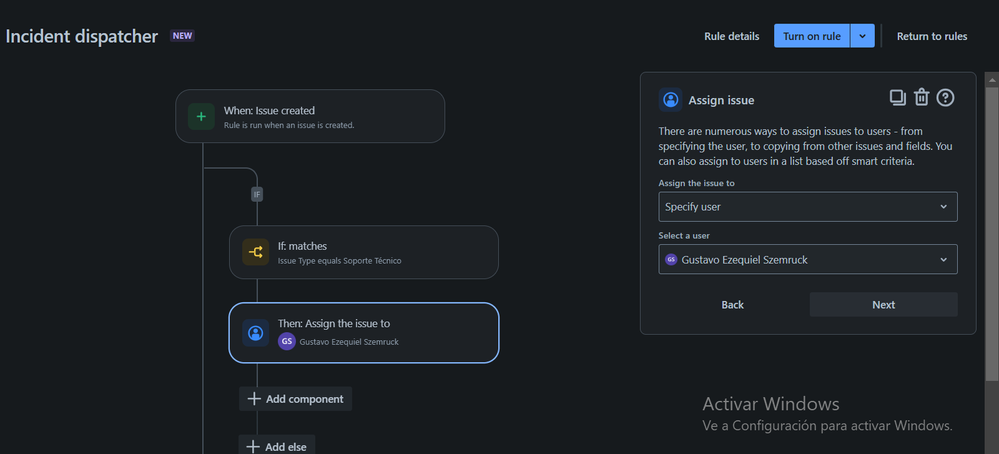Delete component with trash icon
The height and width of the screenshot is (454, 999).
[x=922, y=97]
